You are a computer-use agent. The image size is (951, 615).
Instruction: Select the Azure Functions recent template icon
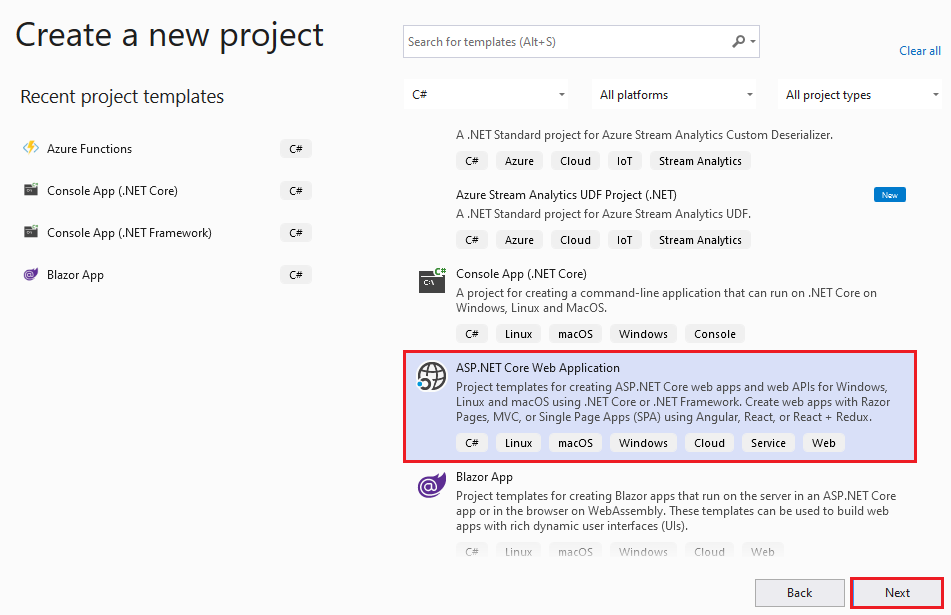click(x=31, y=148)
